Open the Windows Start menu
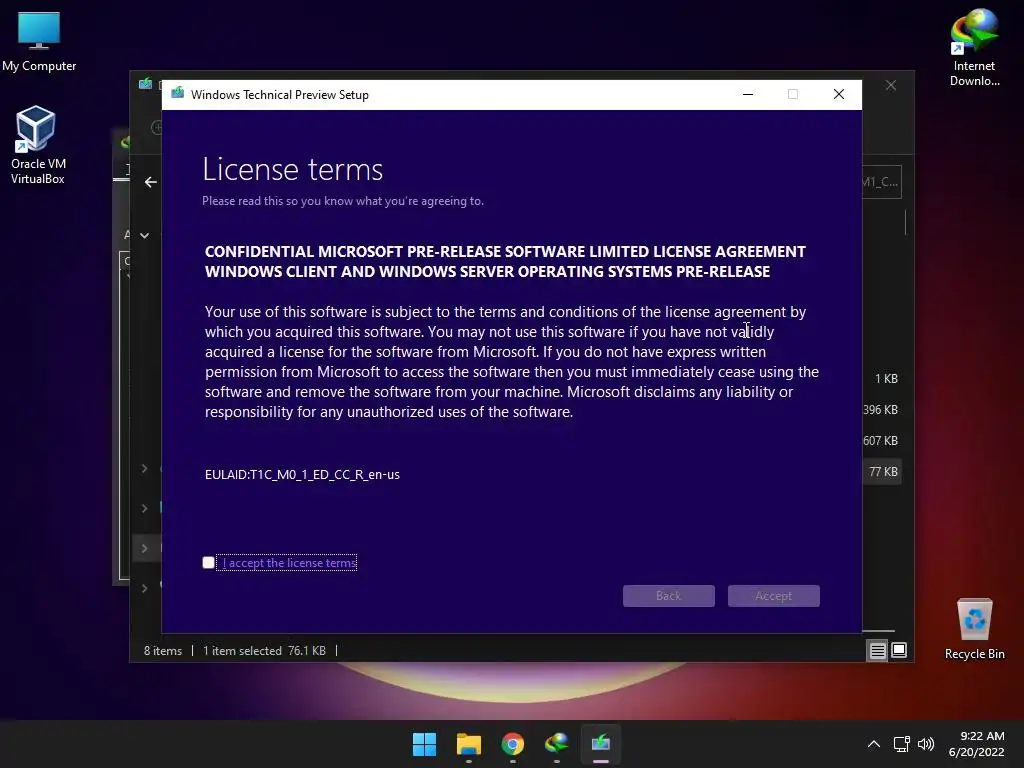 424,744
